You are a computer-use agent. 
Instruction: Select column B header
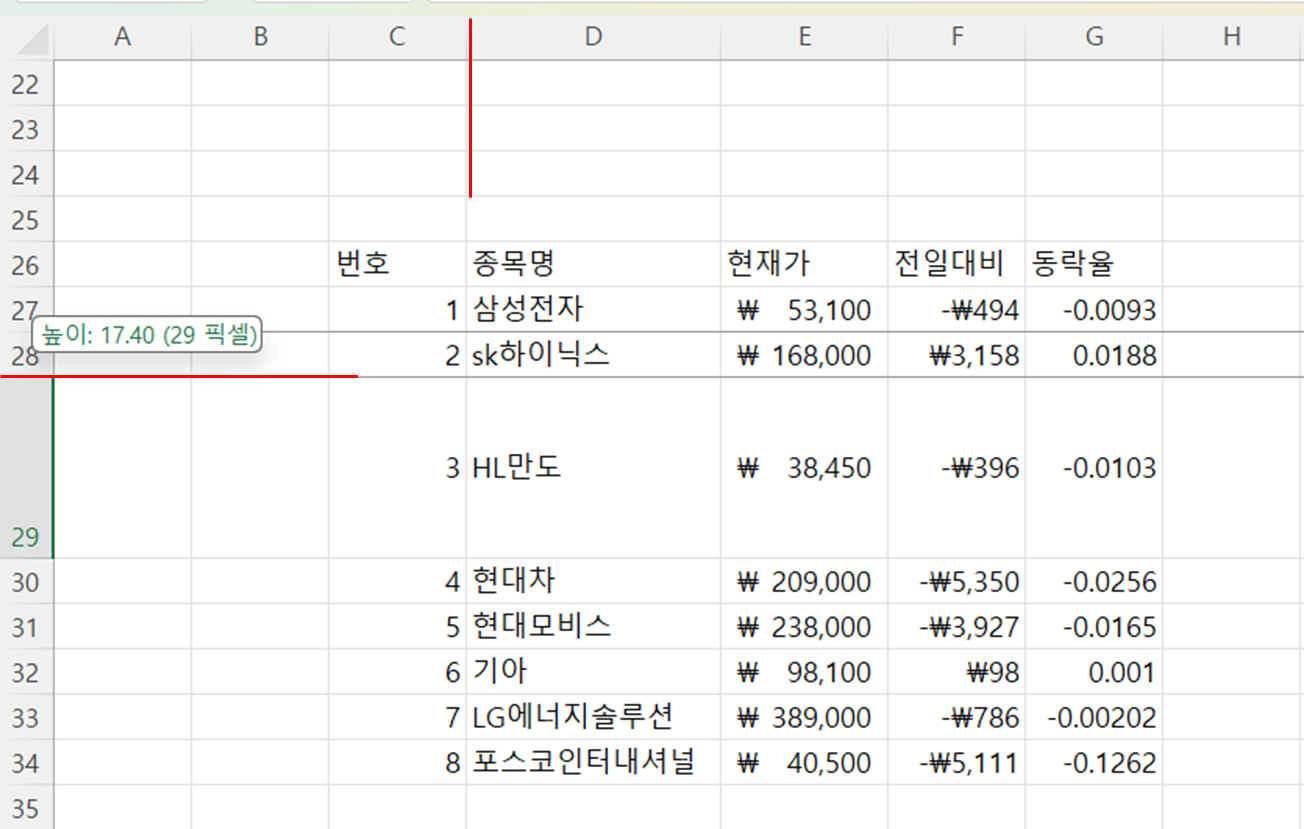(x=260, y=38)
